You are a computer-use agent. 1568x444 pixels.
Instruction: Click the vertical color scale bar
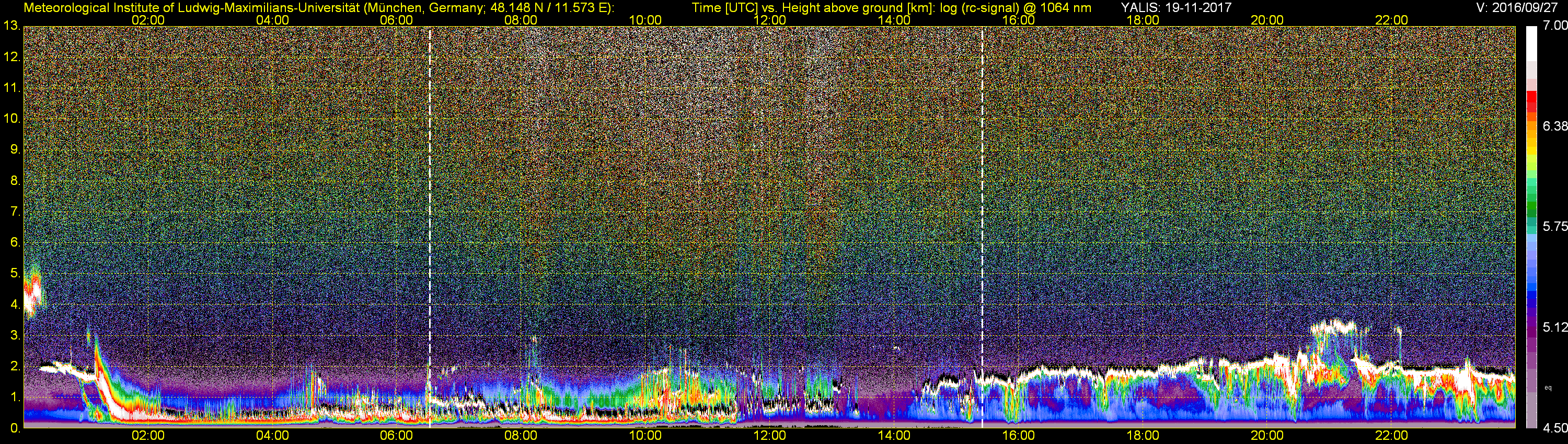(1531, 227)
